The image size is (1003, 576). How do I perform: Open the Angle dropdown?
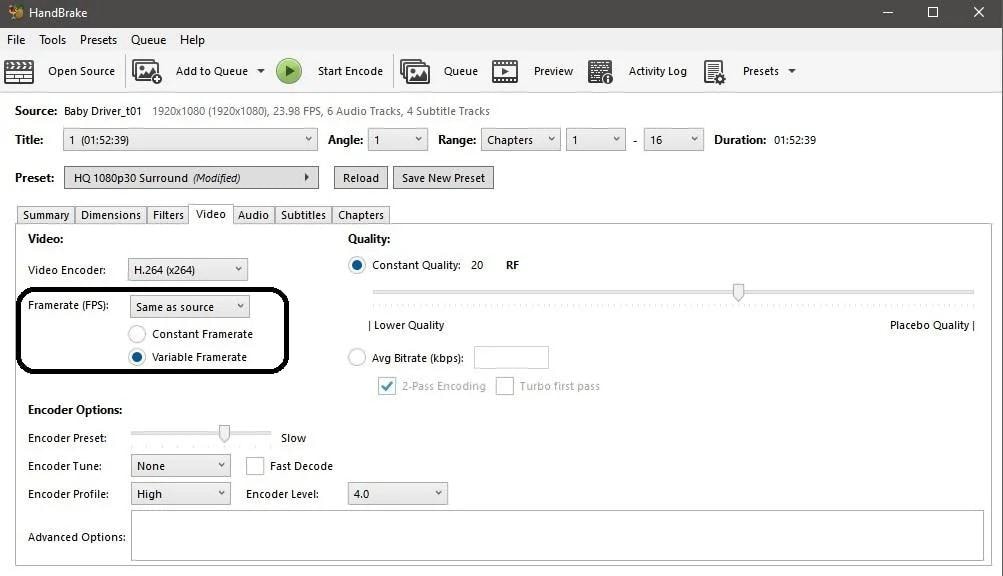tap(398, 140)
